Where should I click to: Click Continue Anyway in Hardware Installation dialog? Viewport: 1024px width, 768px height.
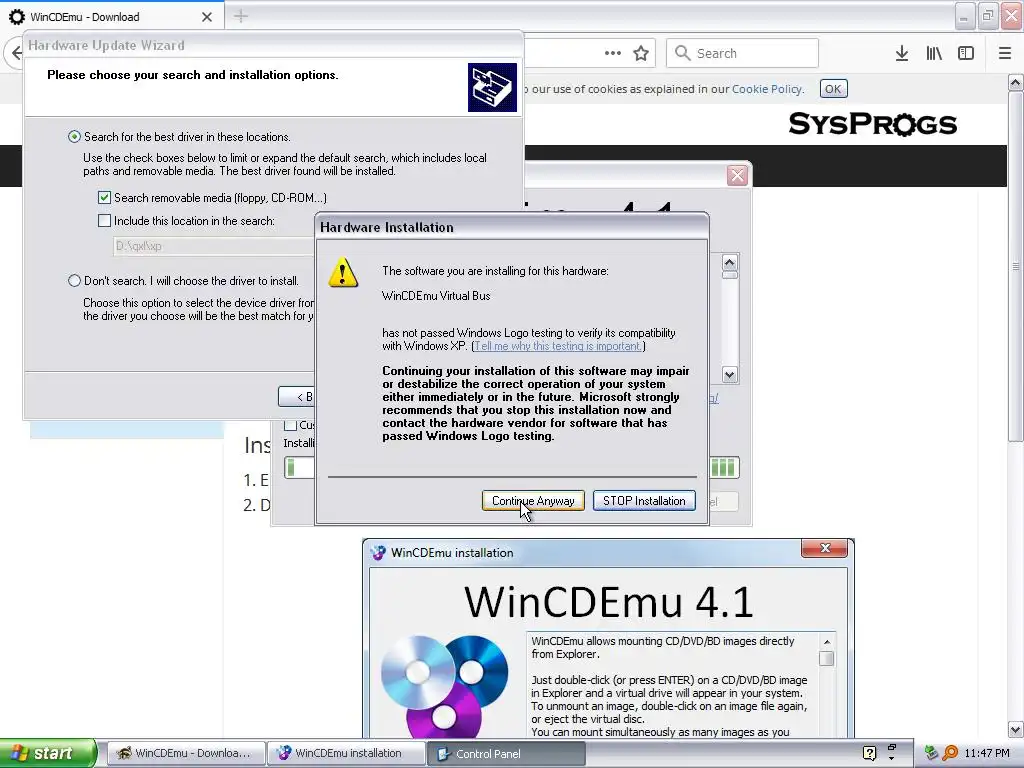click(x=533, y=501)
